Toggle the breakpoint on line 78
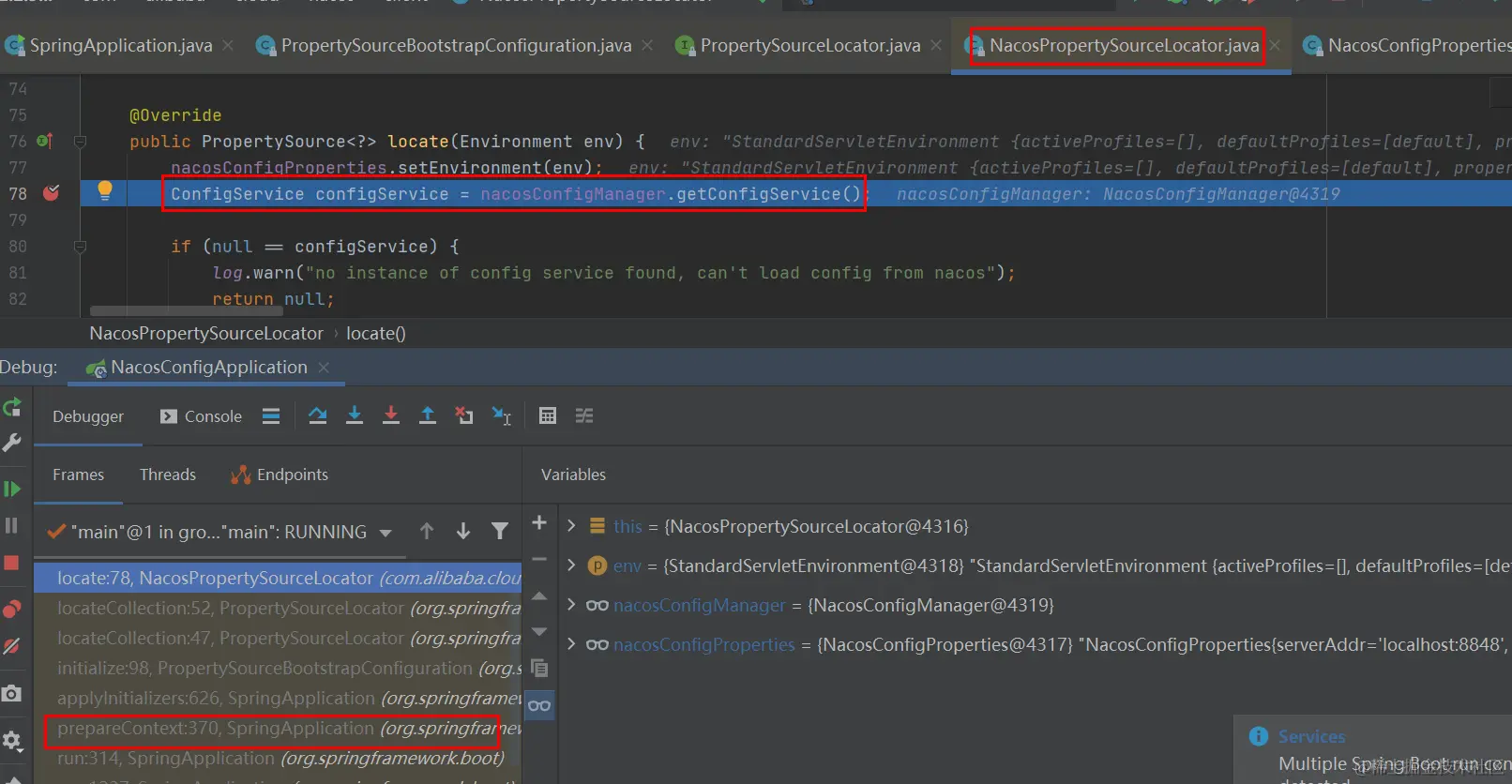Viewport: 1512px width, 784px height. [x=52, y=193]
